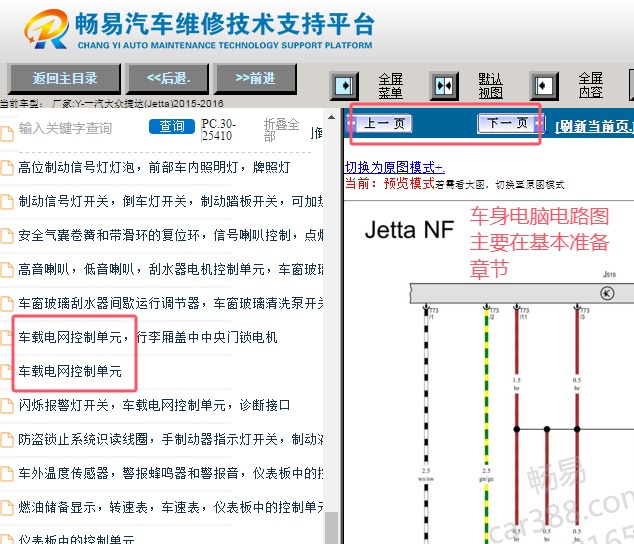Select the 全屏内容 label
Viewport: 634px width, 544px height.
(590, 85)
